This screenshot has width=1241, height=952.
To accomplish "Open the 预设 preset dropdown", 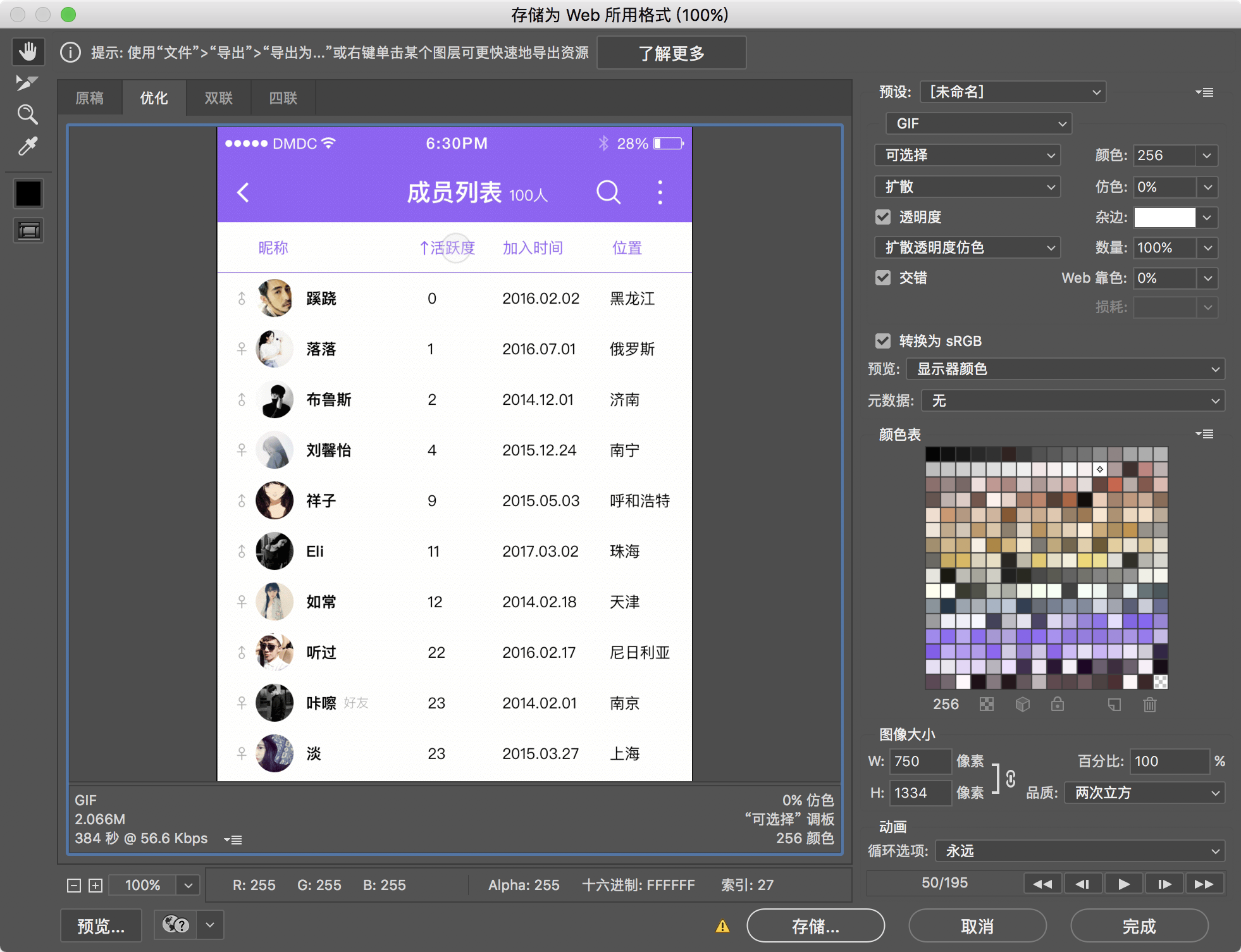I will (x=1011, y=92).
